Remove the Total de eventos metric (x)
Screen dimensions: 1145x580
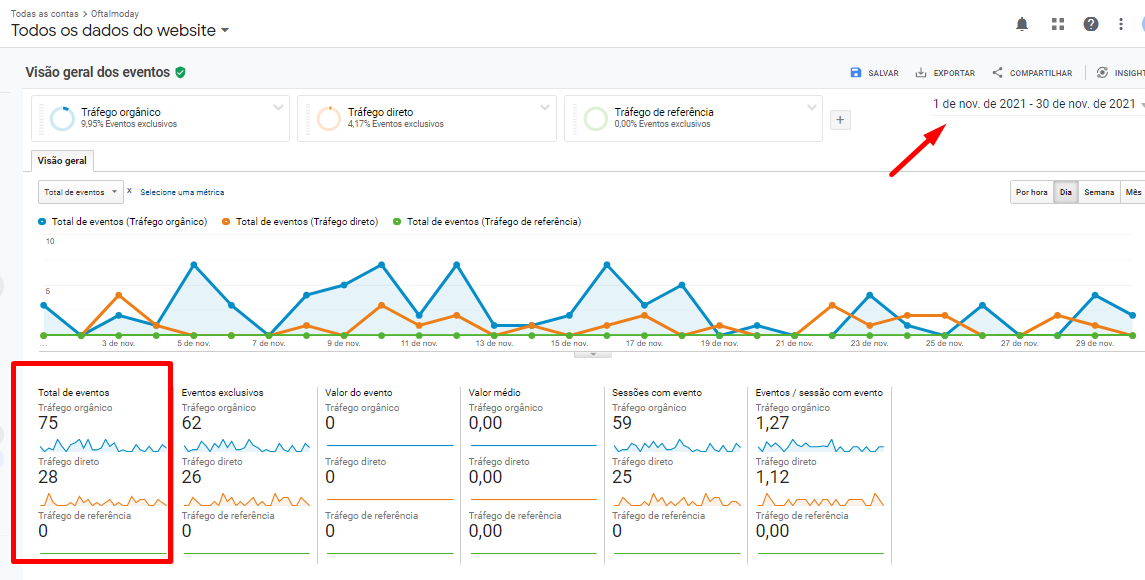tap(129, 191)
